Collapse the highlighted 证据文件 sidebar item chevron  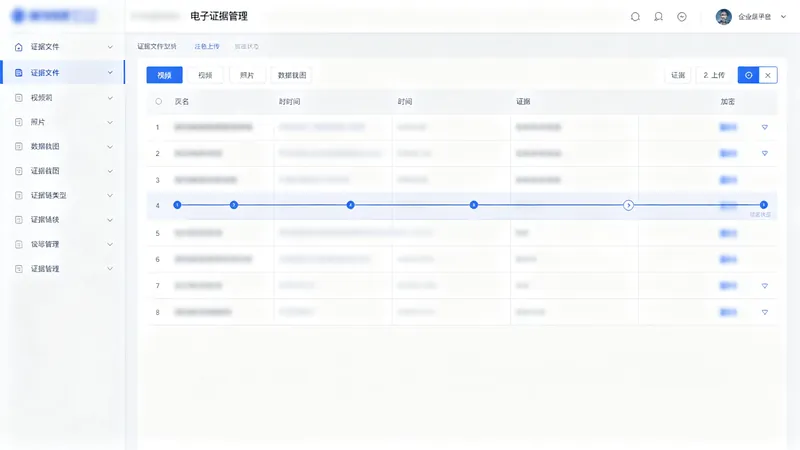(110, 72)
